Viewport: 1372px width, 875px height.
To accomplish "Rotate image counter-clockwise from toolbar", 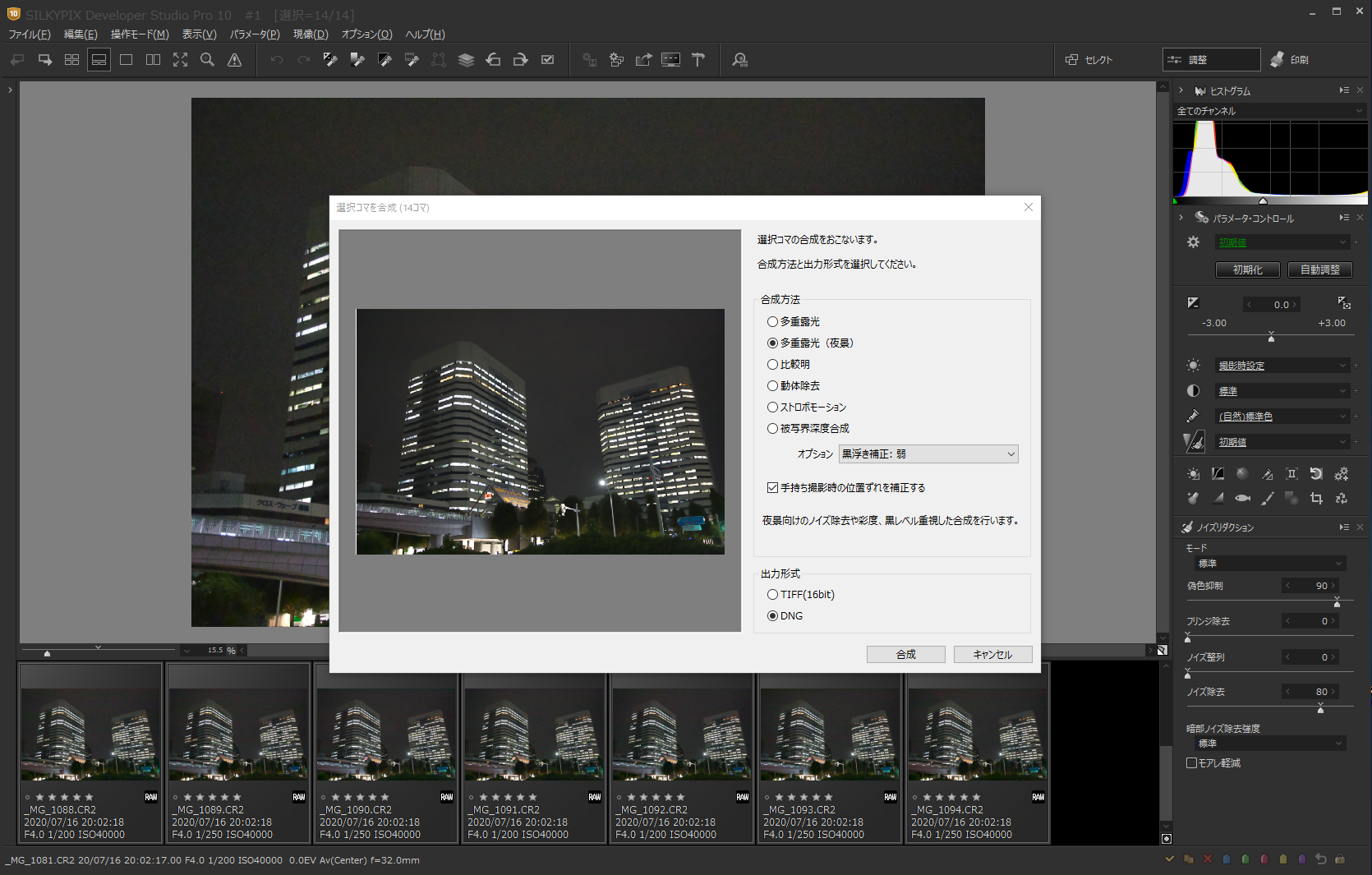I will point(493,60).
